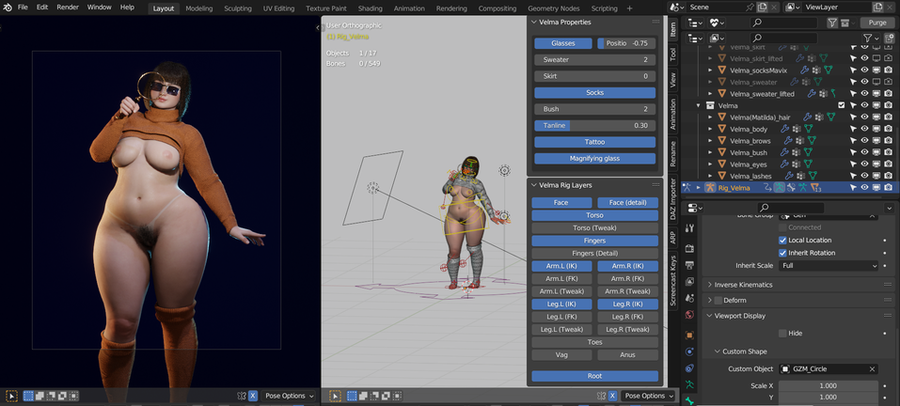Open the DAZ Importer sidebar tab
The image size is (900, 406).
click(673, 199)
